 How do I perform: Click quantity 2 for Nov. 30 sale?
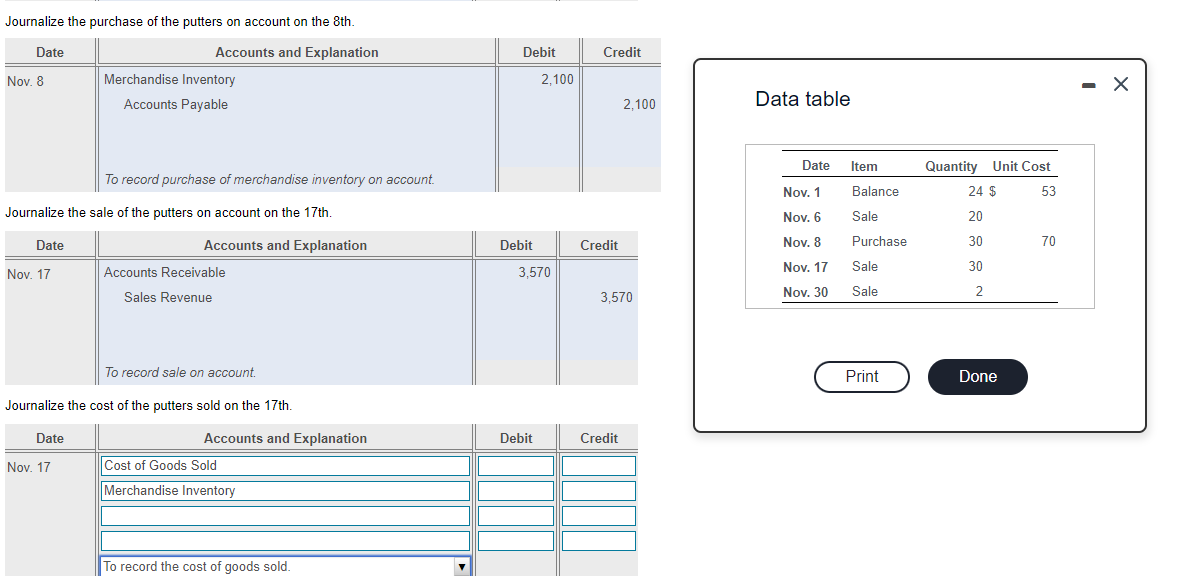pos(980,291)
